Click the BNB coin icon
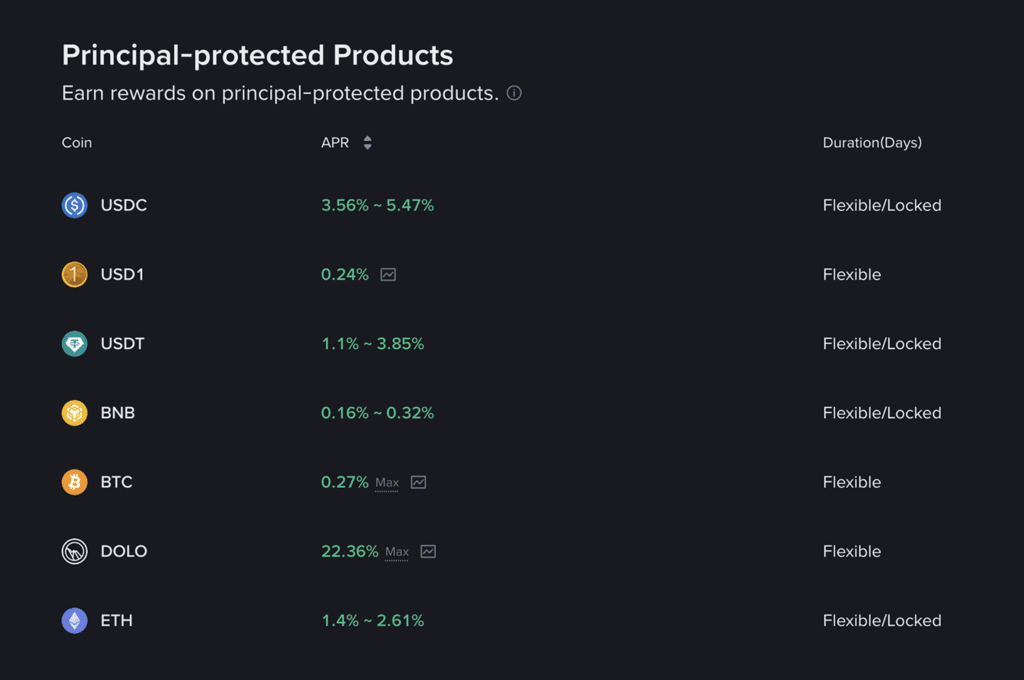 click(x=74, y=412)
